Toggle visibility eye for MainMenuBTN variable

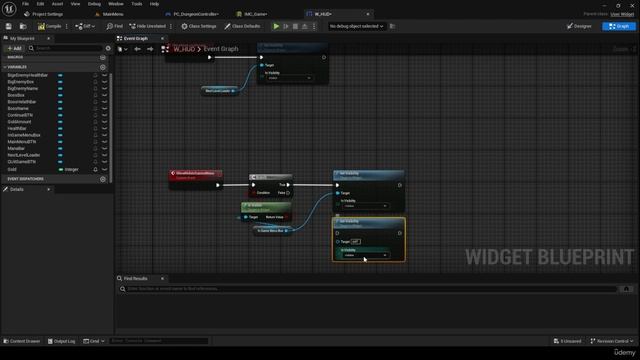point(104,142)
